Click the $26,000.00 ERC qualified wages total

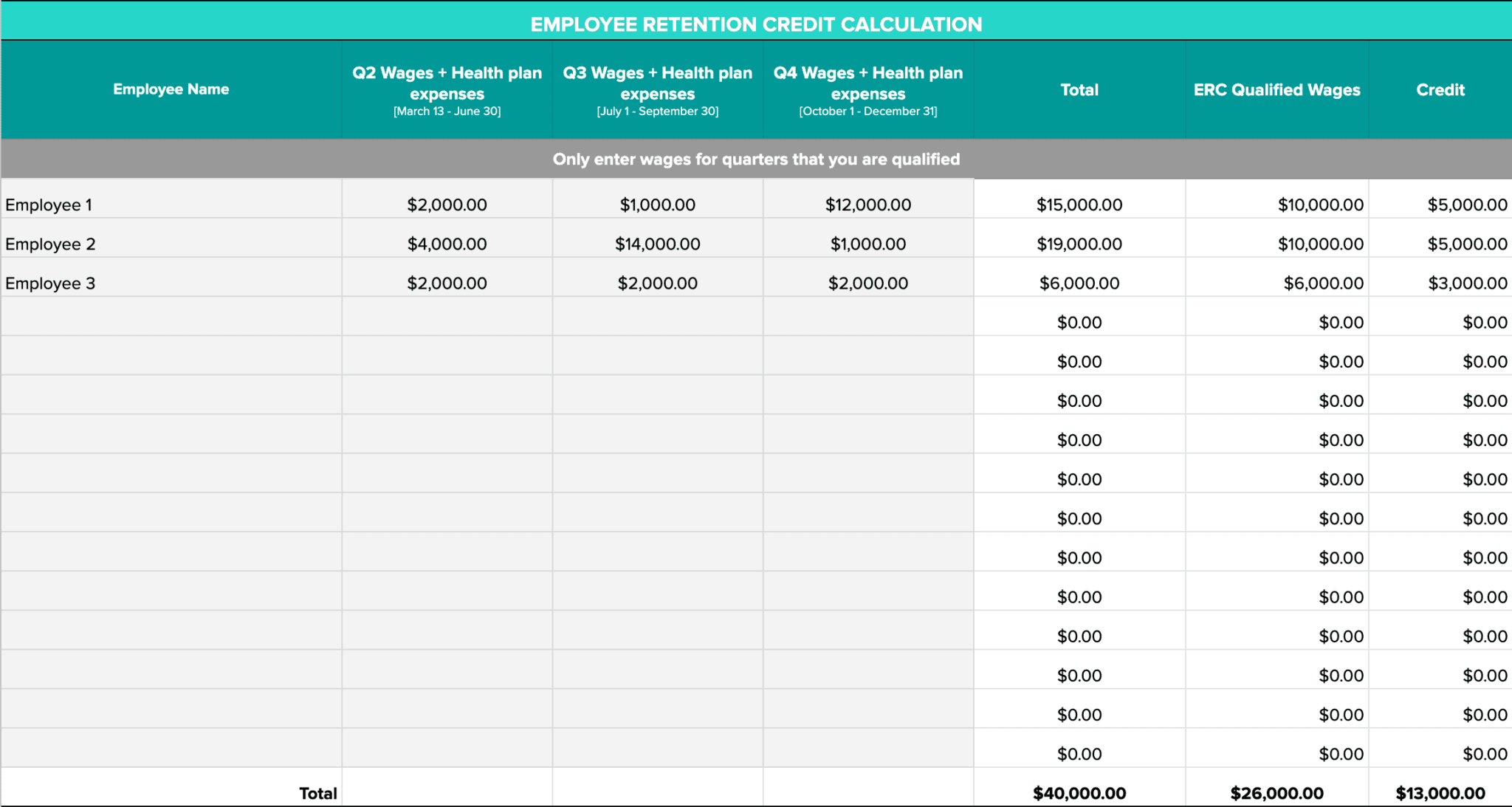(1276, 792)
